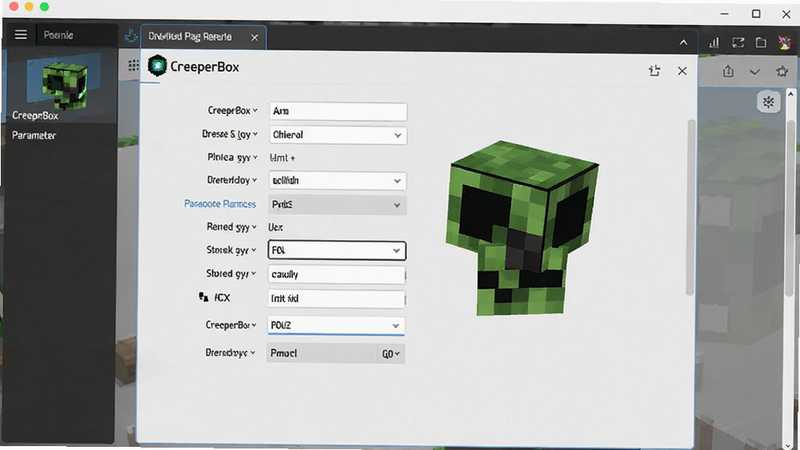Click the Uex value text

(x=276, y=227)
